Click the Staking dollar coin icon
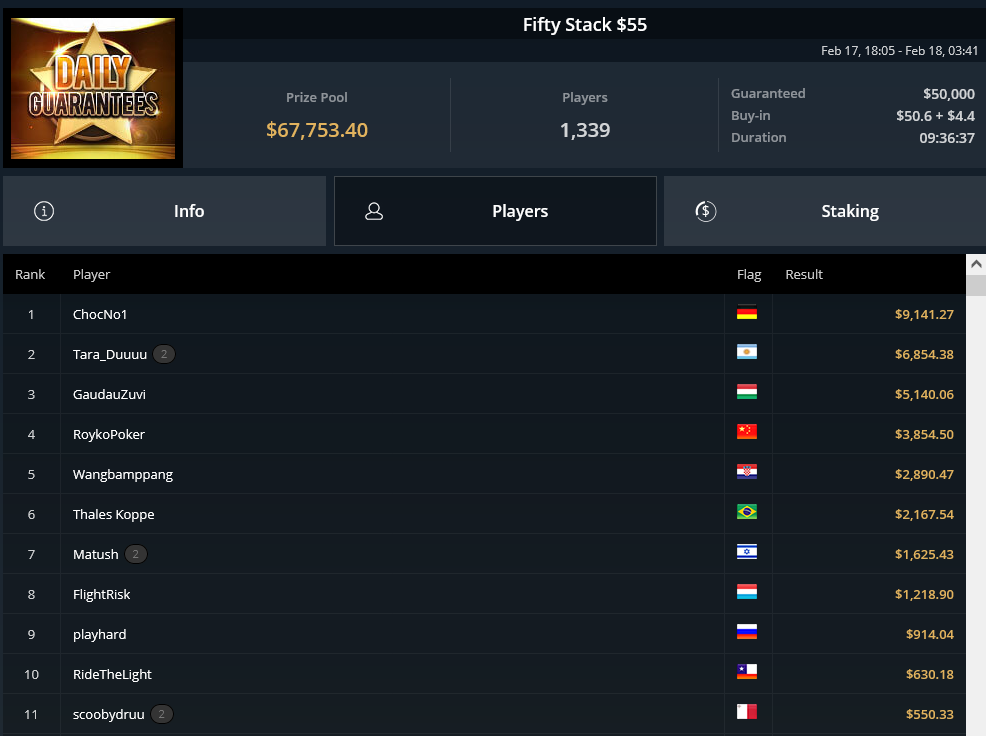This screenshot has width=986, height=736. point(706,211)
